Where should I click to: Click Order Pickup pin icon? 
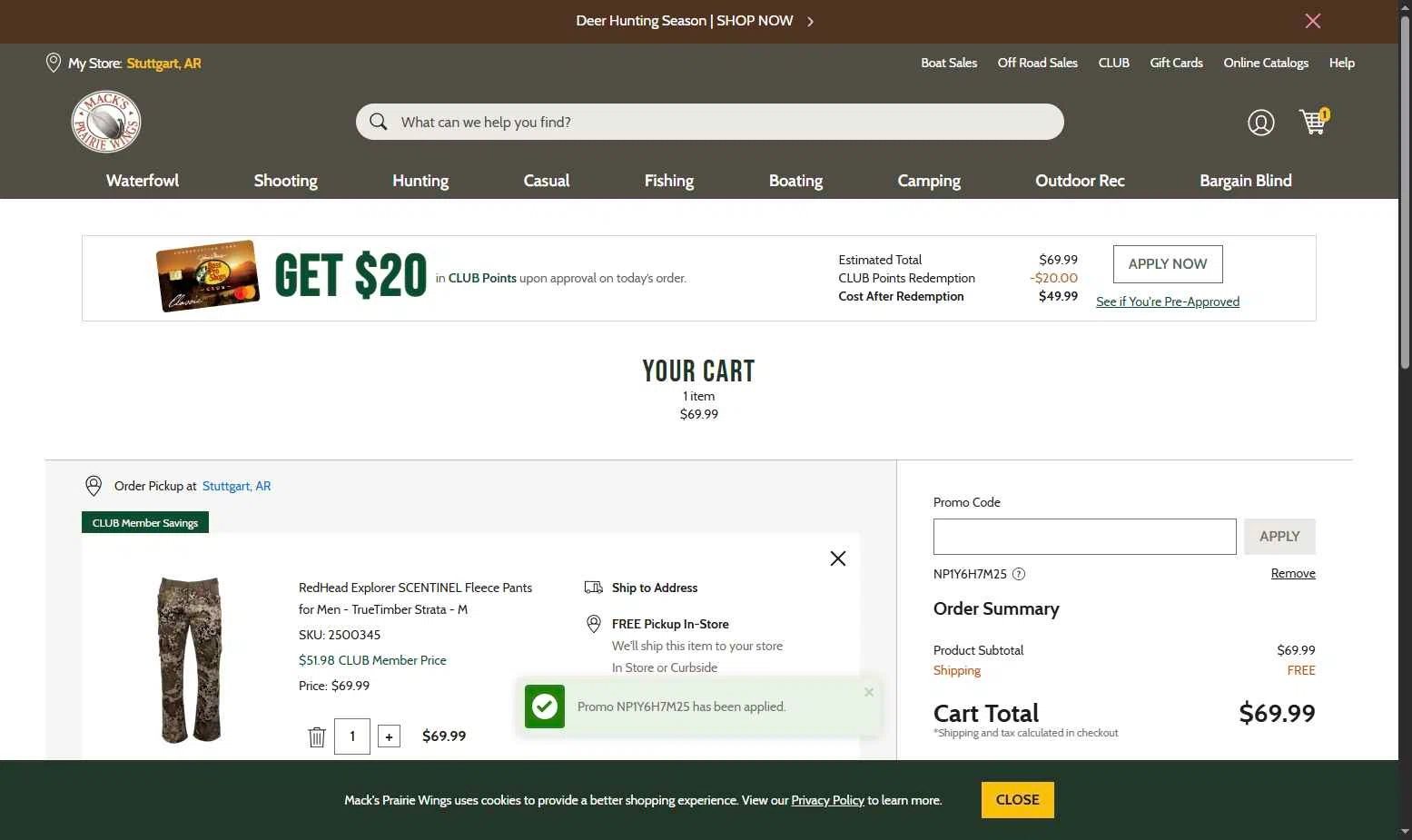click(94, 486)
